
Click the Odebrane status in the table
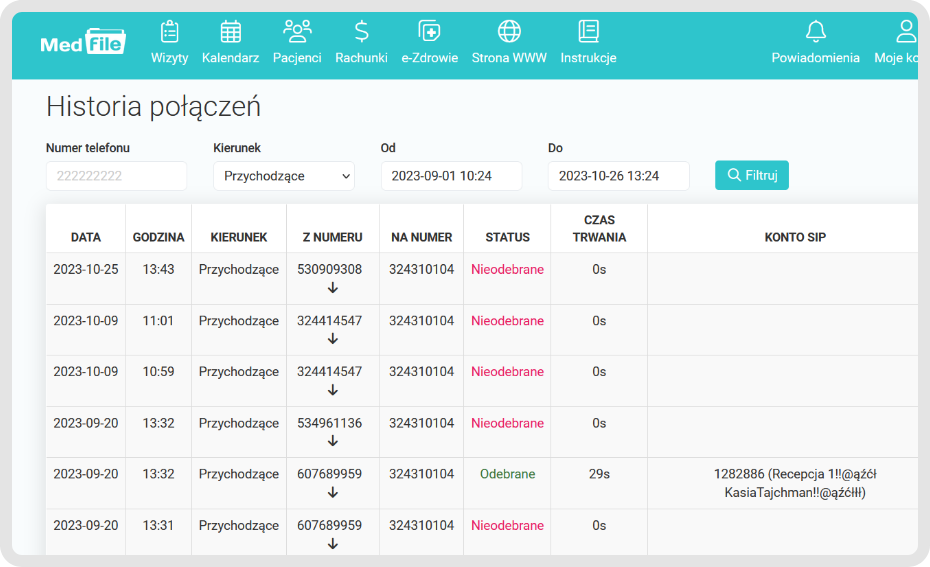(507, 474)
